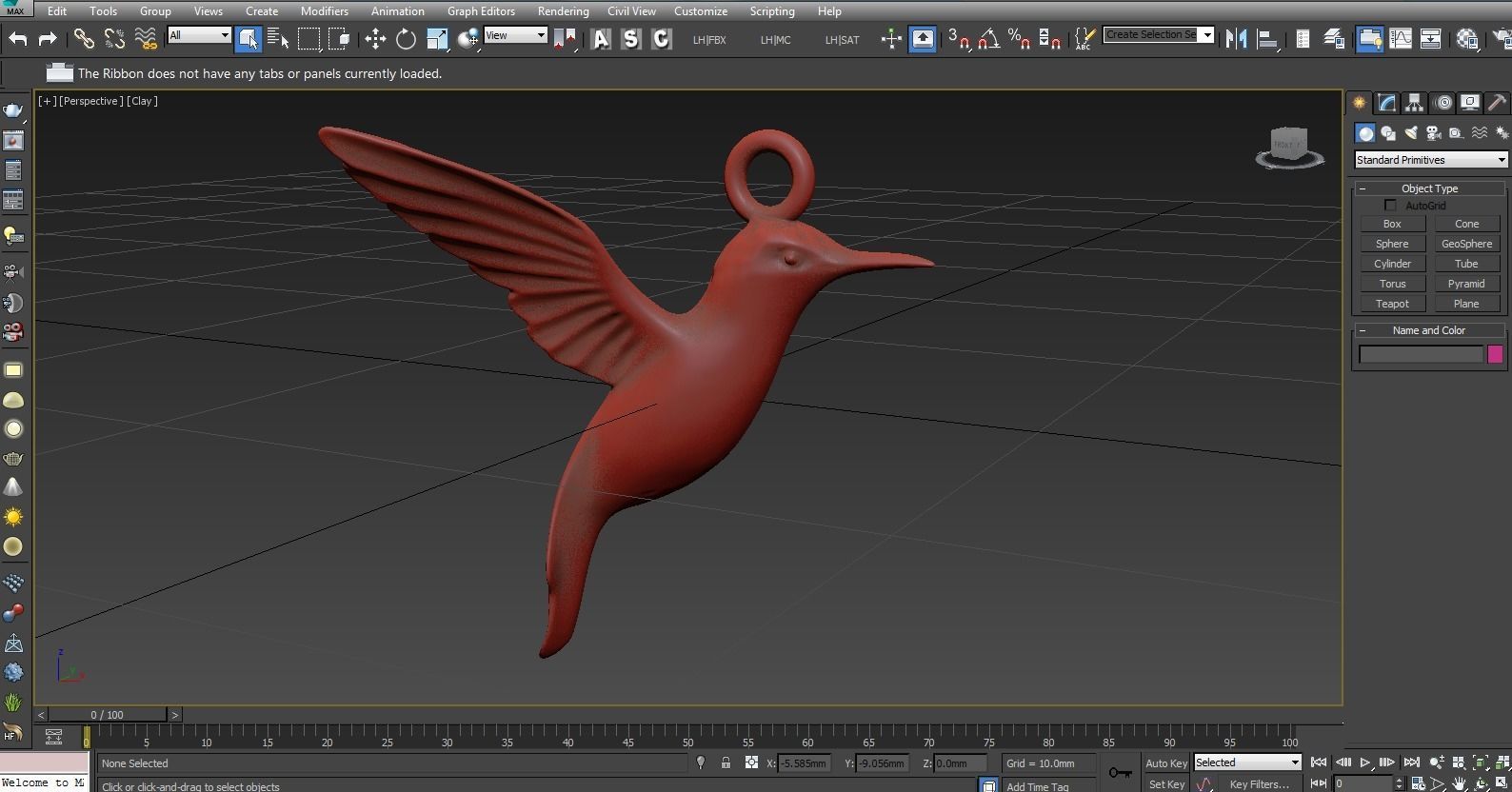Image resolution: width=1512 pixels, height=792 pixels.
Task: Click the time slider 0 / 100
Action: [x=108, y=714]
